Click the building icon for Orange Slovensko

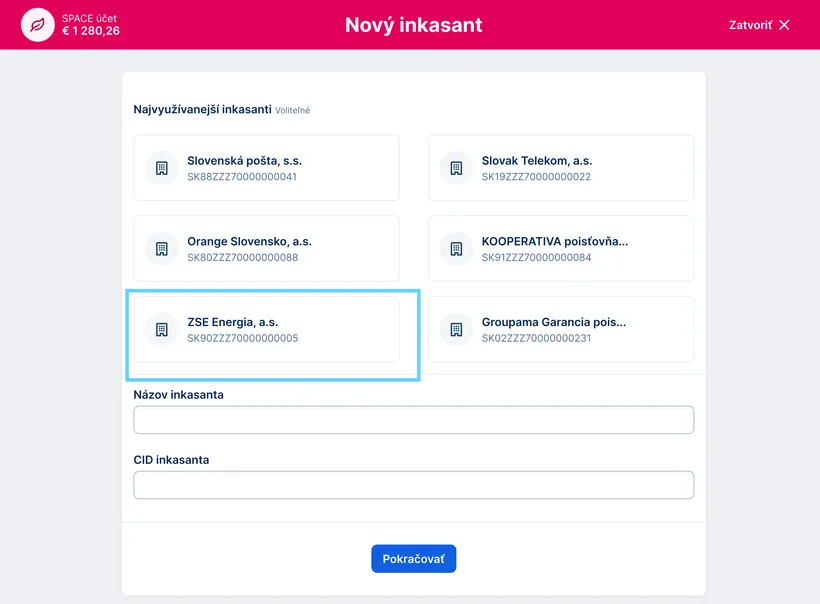tap(162, 248)
